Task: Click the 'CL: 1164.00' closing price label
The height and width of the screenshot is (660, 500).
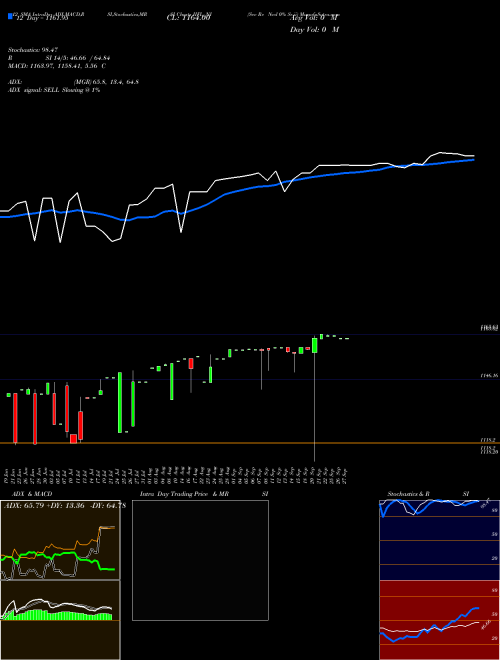Action: point(188,18)
